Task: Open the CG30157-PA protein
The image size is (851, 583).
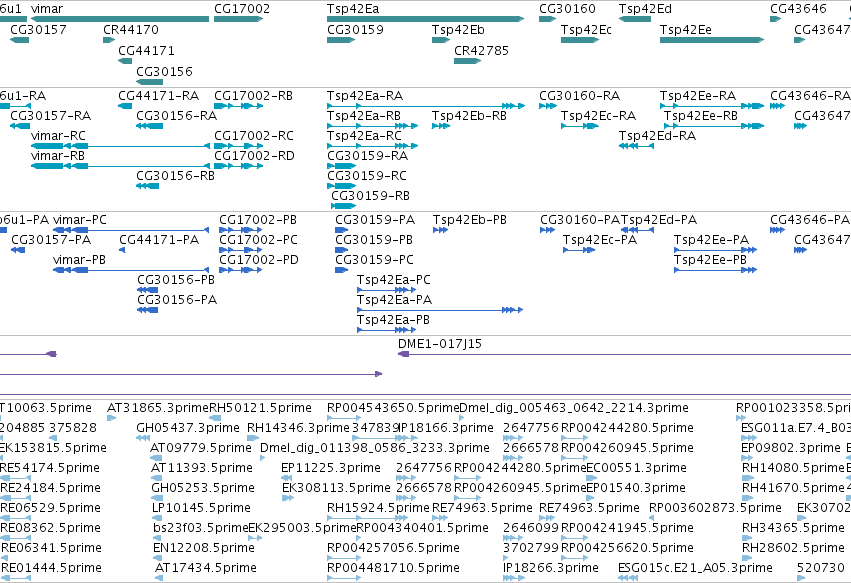Action: coord(18,250)
